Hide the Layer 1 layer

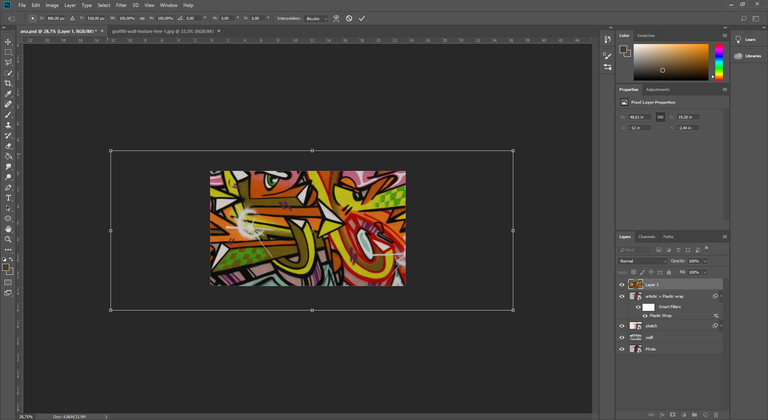[x=622, y=285]
